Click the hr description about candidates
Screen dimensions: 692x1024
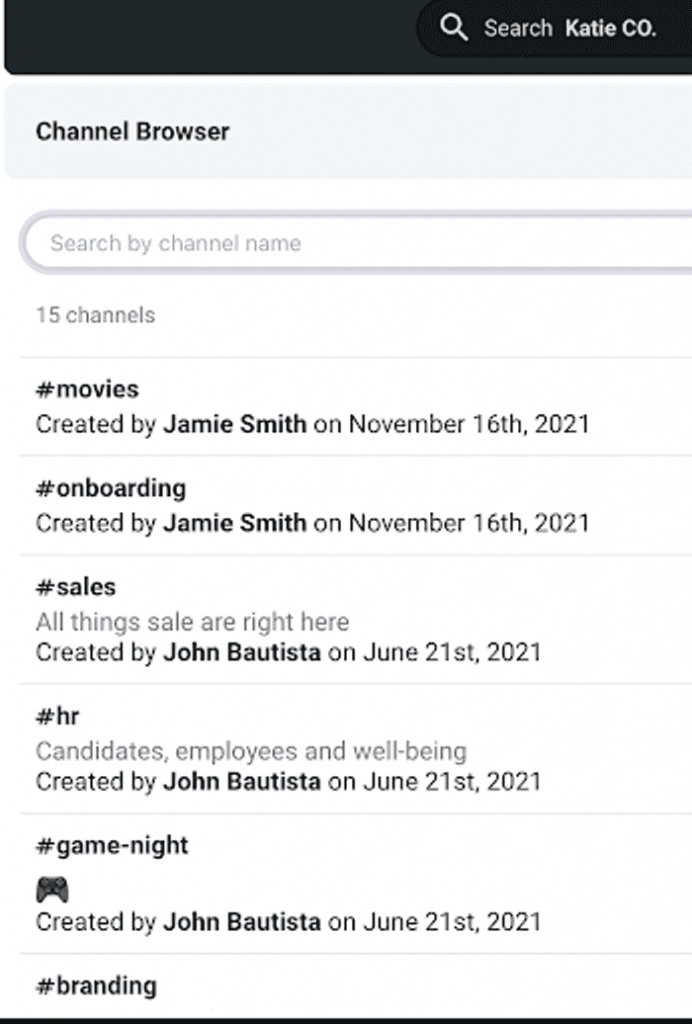pos(251,751)
